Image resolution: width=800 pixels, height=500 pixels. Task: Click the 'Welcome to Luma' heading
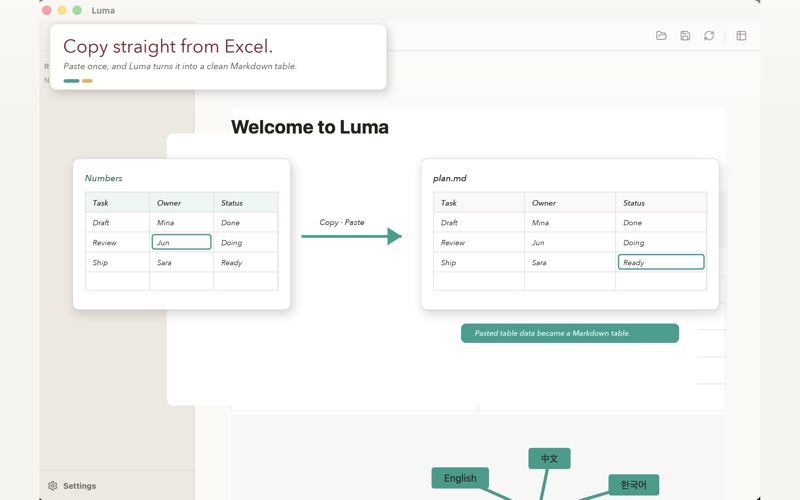coord(310,127)
